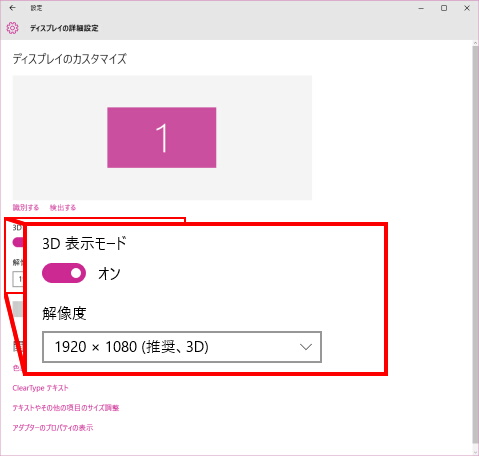Minimize the settings window
Viewport: 479px width, 456px height.
pyautogui.click(x=421, y=8)
